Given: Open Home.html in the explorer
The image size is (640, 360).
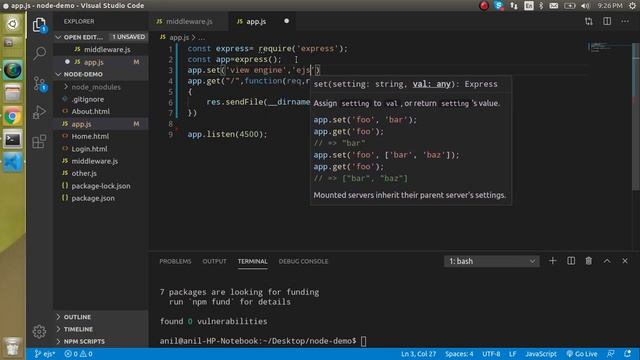Looking at the screenshot, I should pyautogui.click(x=90, y=136).
